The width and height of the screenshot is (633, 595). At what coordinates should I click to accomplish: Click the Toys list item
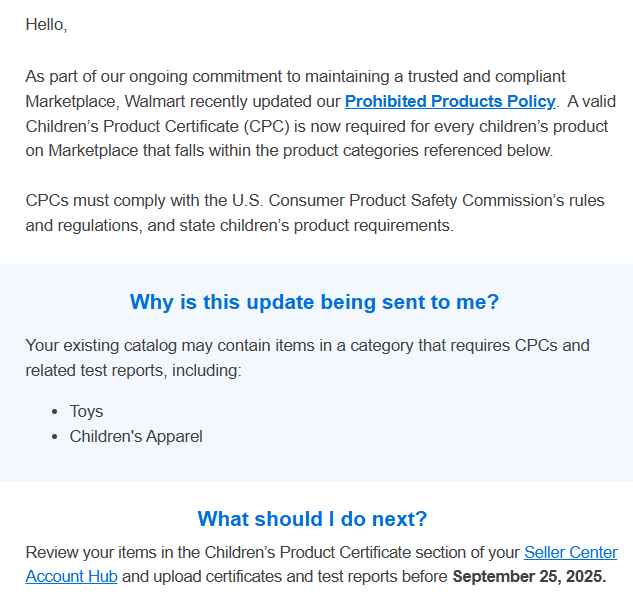point(86,411)
